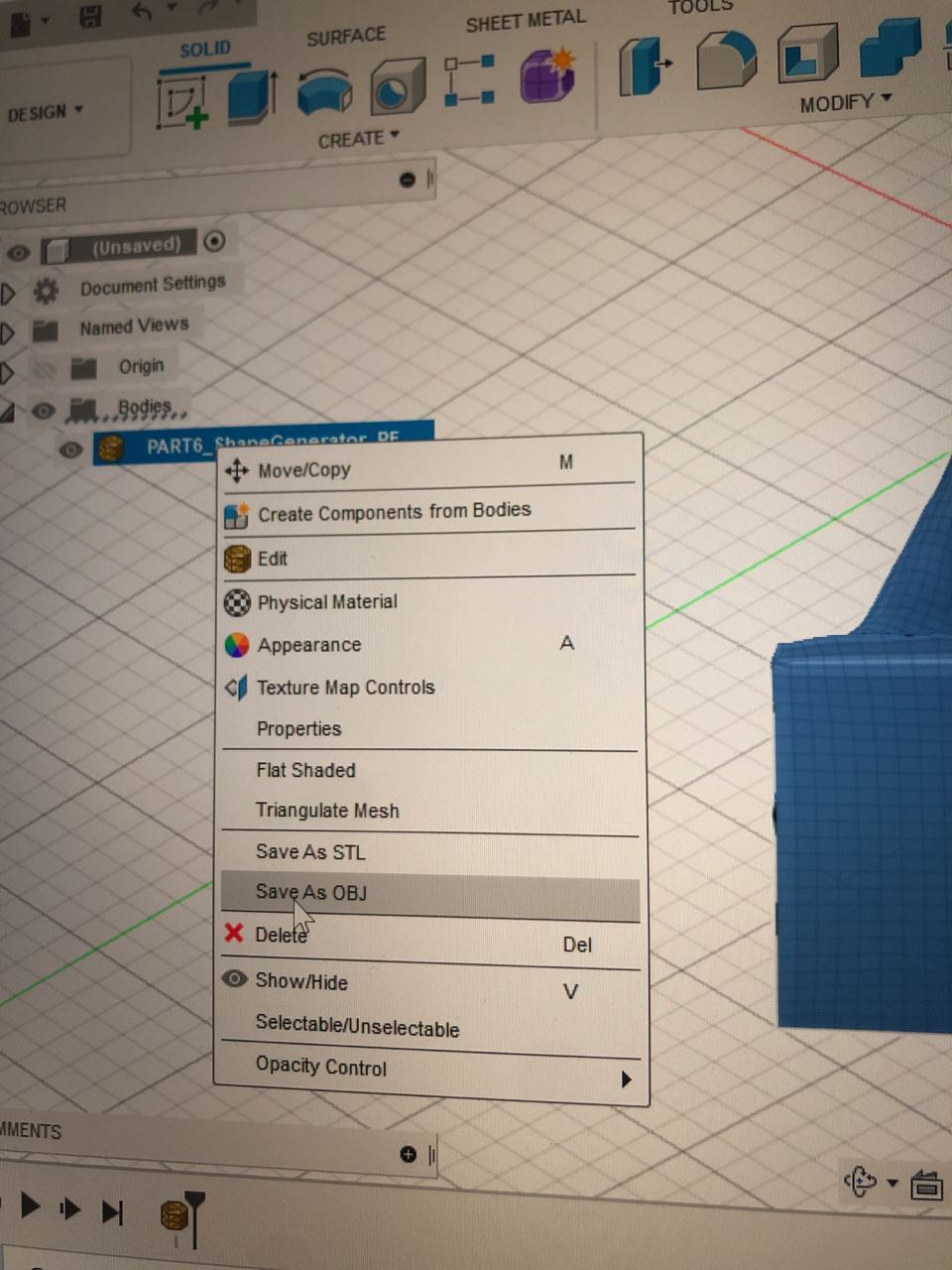Choose Flat Shaded in context menu
952x1270 pixels.
click(x=430, y=770)
